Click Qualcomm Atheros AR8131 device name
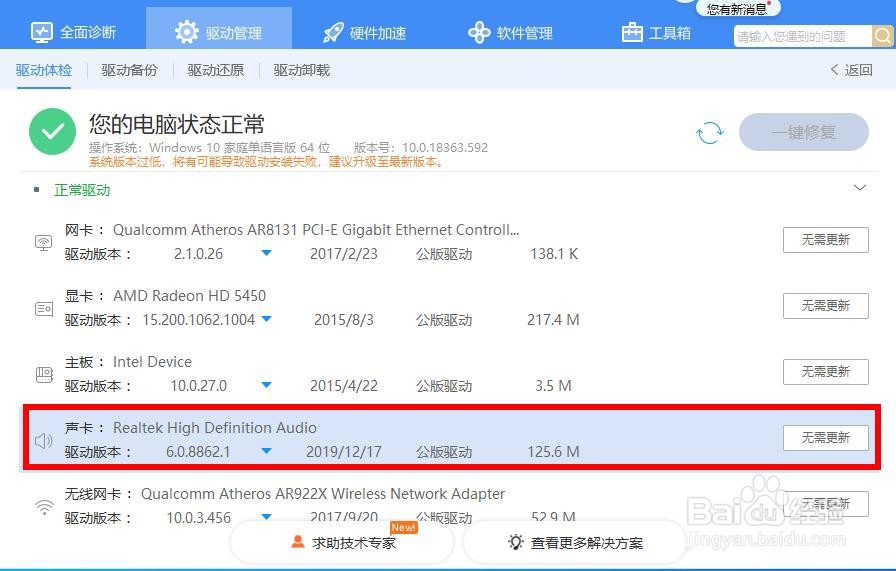Screen dimensions: 896x571 (x=316, y=230)
